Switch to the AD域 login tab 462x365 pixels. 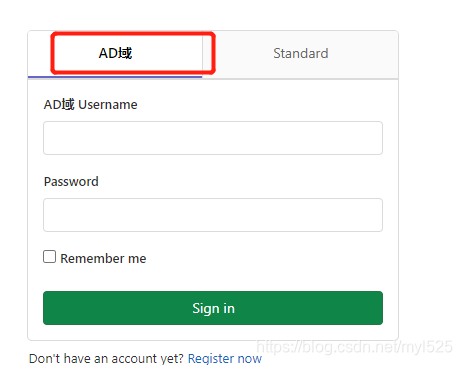[115, 53]
